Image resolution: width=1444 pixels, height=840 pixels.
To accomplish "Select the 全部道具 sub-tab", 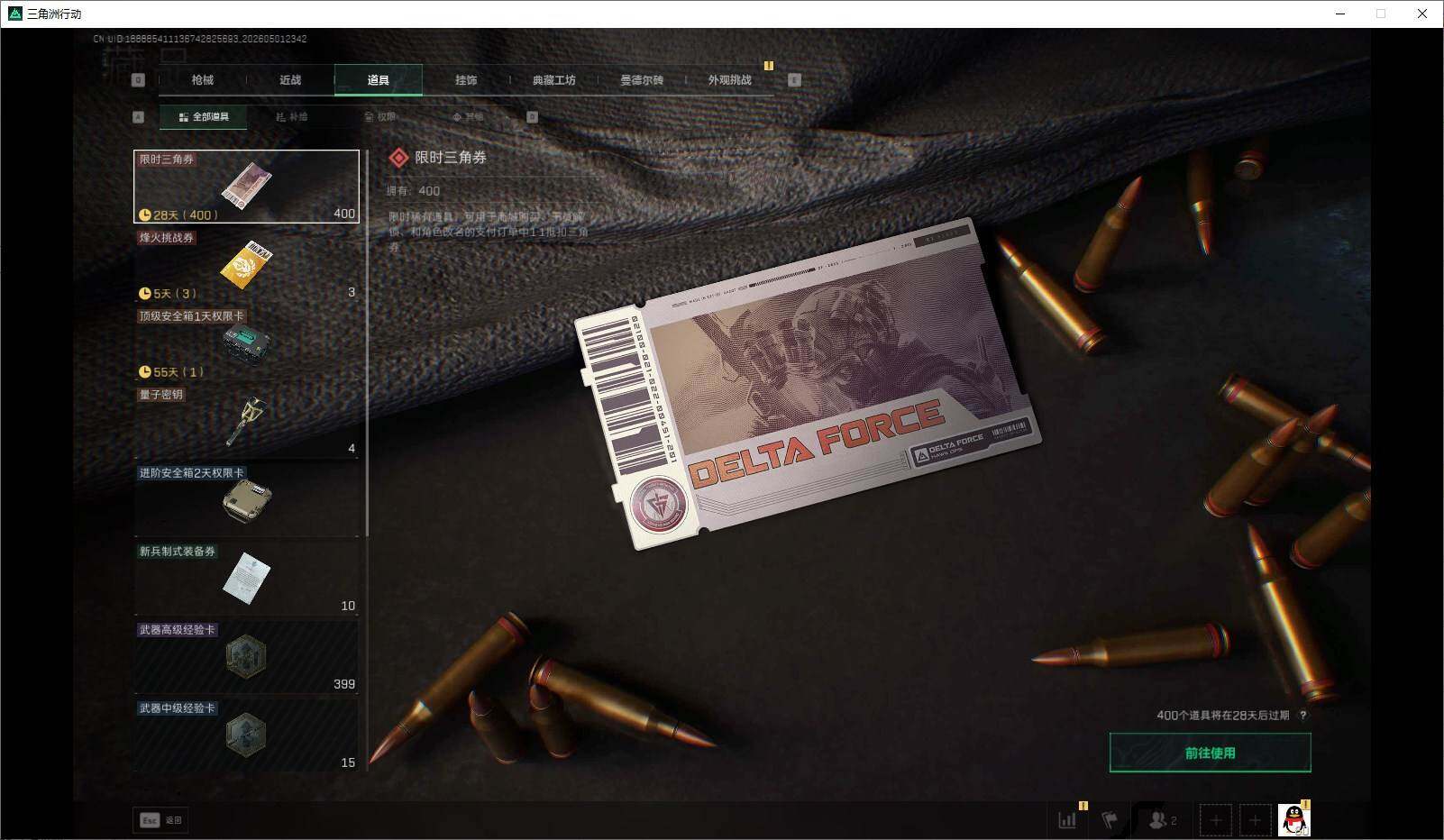I will coord(204,117).
